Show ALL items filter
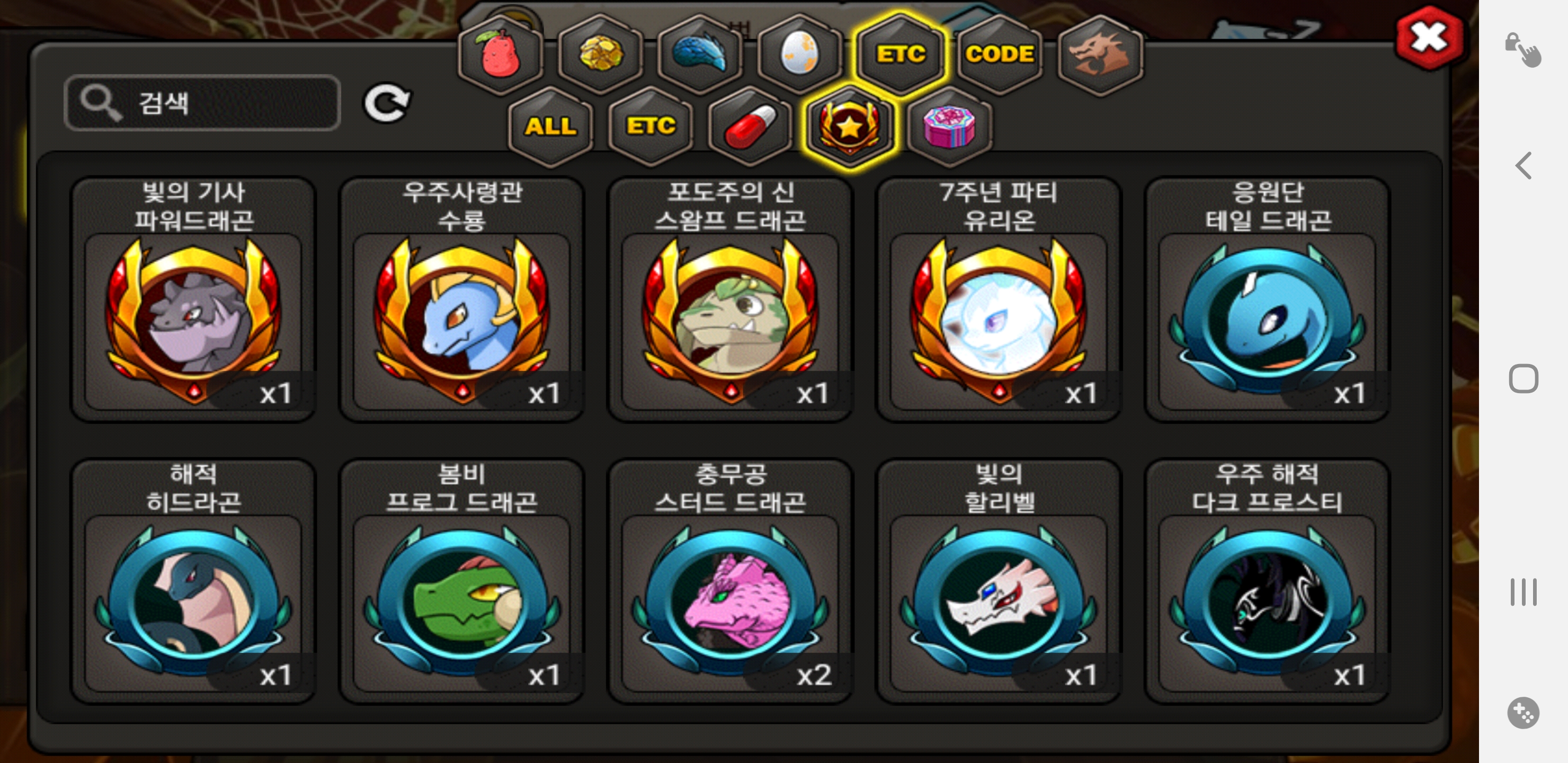 pyautogui.click(x=550, y=126)
